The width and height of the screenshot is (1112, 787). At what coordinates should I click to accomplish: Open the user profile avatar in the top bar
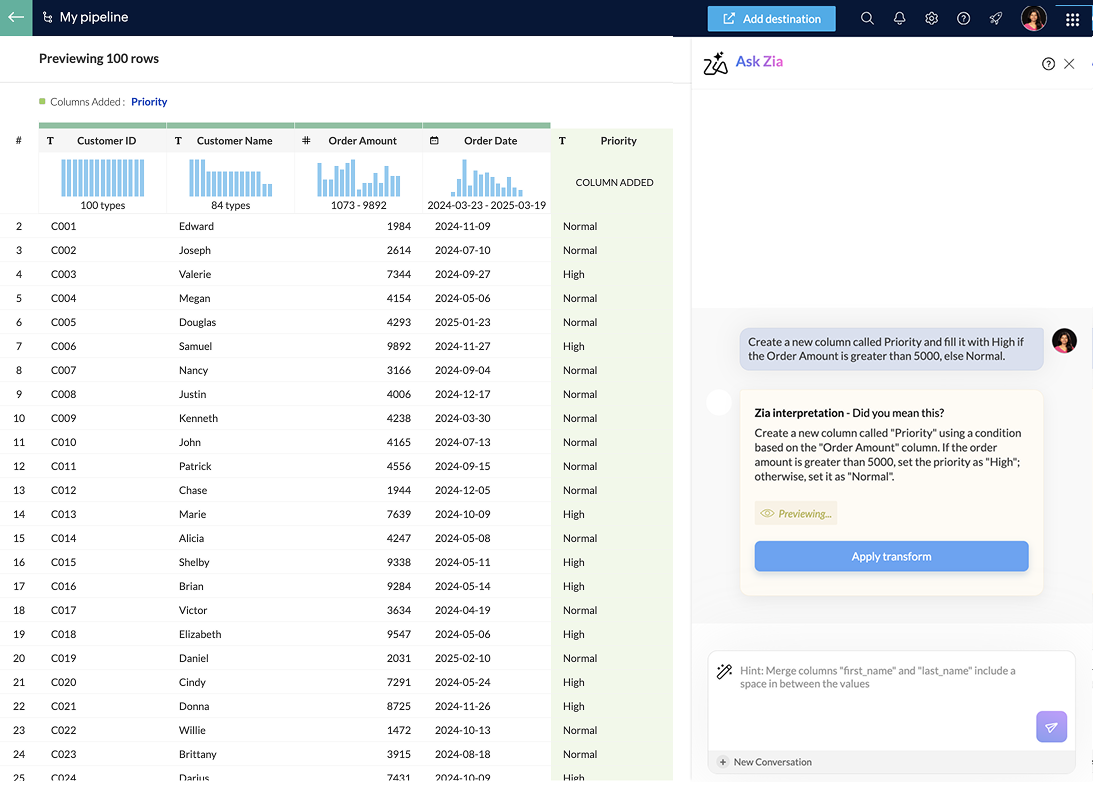pos(1033,18)
